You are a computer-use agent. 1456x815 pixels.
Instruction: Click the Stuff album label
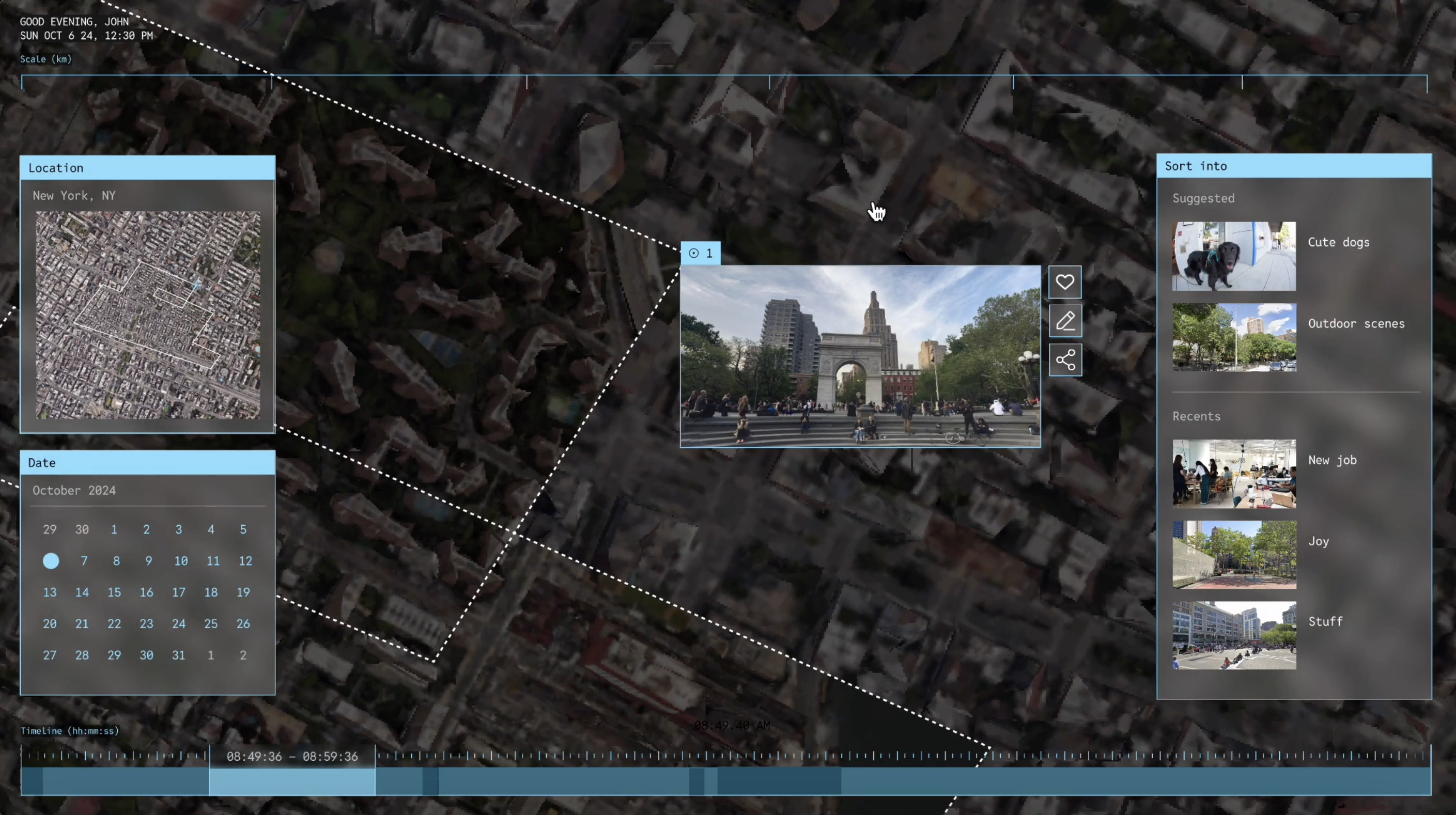(x=1325, y=622)
